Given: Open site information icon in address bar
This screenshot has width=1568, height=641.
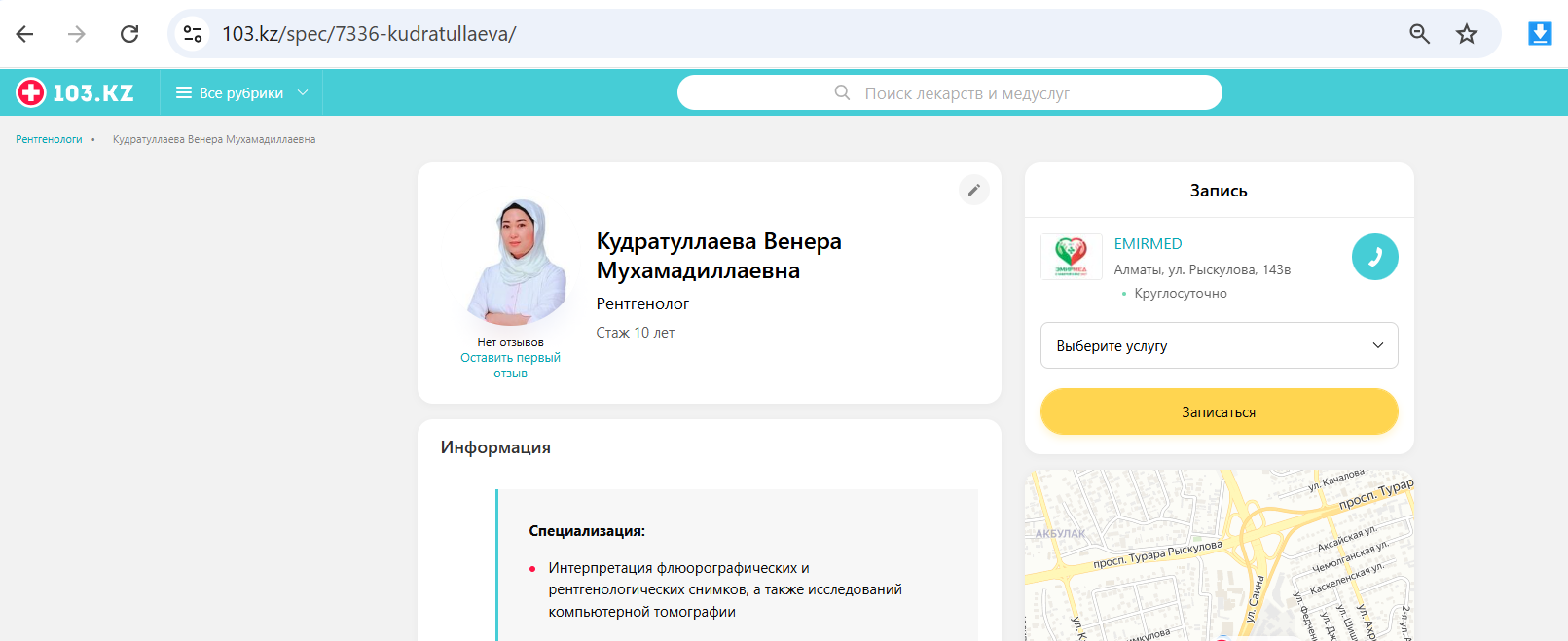Looking at the screenshot, I should pos(193,34).
